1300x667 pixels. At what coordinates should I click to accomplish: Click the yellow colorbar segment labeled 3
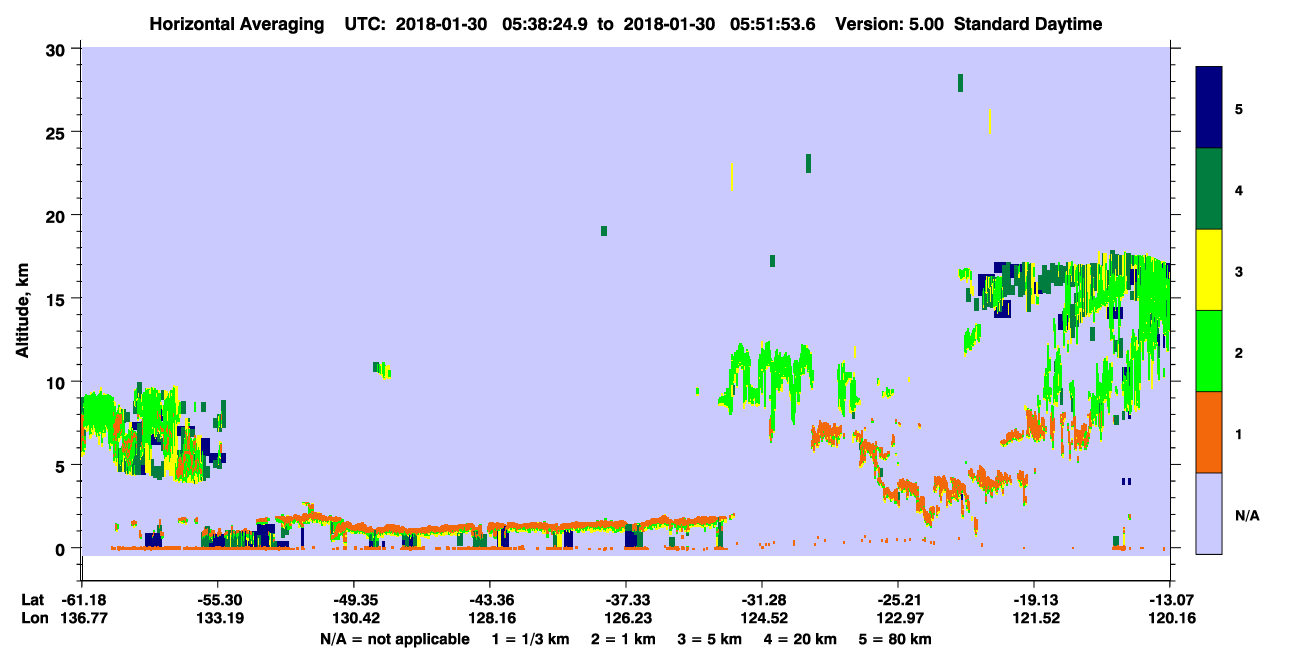click(x=1209, y=270)
